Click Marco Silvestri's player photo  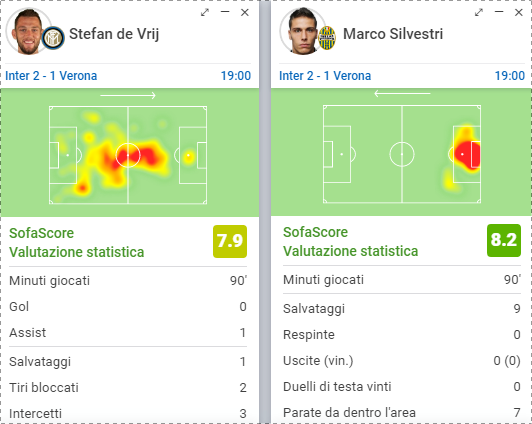tap(302, 31)
